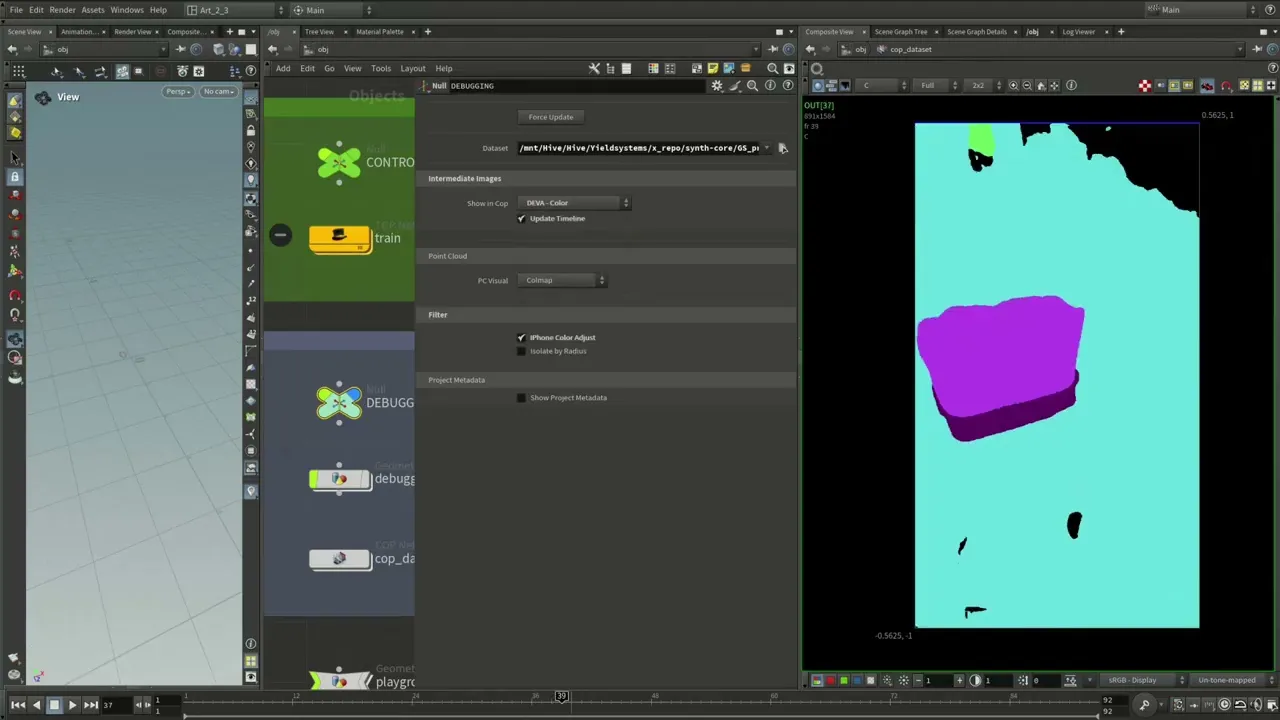Click the composite view home icon
Screen dimensions: 1280x720
[x=1040, y=86]
